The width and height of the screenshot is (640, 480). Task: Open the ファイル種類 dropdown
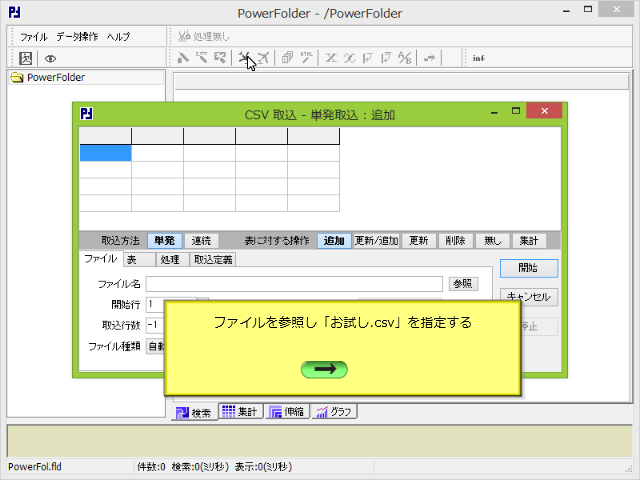155,346
